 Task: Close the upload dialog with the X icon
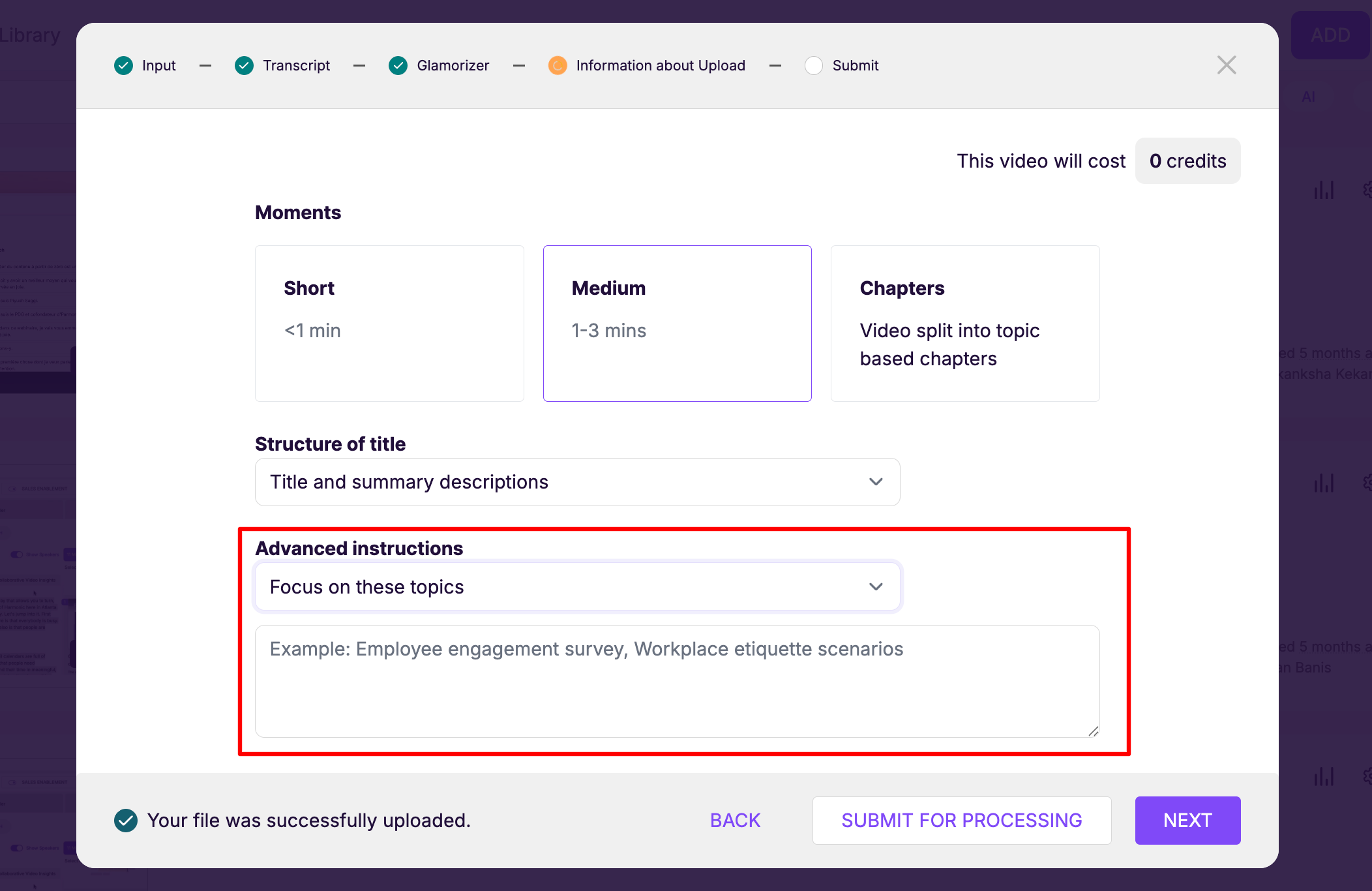(1227, 65)
